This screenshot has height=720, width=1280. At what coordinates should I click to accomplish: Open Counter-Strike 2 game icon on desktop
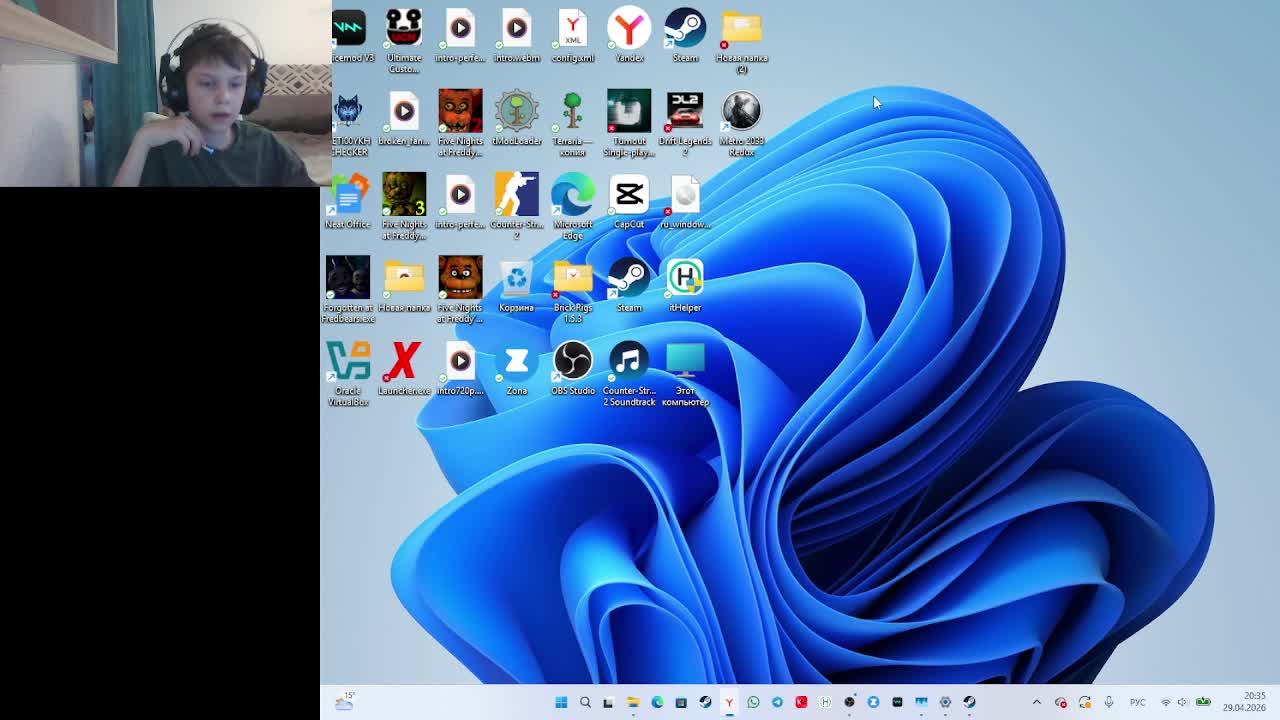click(x=516, y=207)
